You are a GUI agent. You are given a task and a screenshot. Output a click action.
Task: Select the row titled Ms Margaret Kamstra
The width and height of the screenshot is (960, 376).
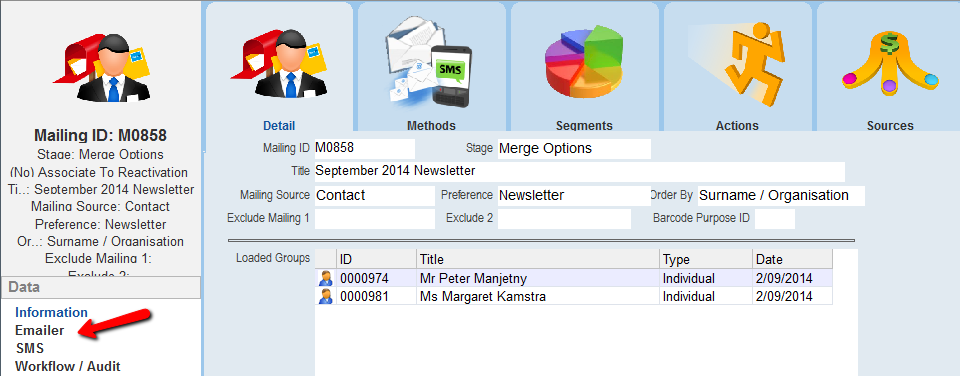574,296
